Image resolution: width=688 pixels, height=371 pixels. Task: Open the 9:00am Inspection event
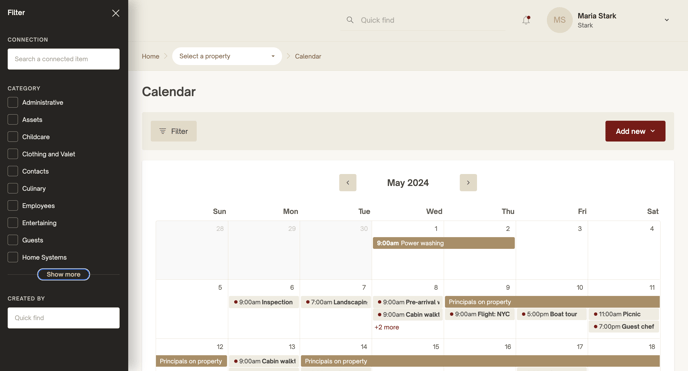(x=264, y=302)
